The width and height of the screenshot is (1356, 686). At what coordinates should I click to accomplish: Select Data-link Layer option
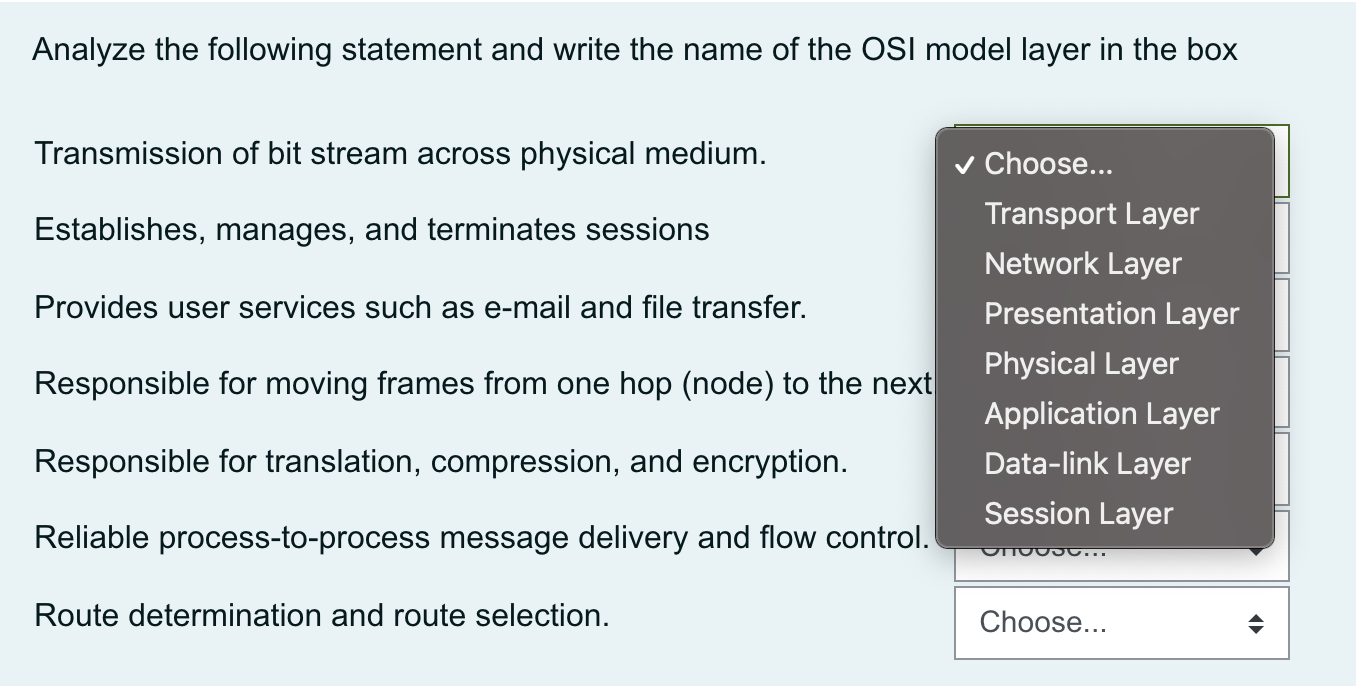coord(1087,463)
